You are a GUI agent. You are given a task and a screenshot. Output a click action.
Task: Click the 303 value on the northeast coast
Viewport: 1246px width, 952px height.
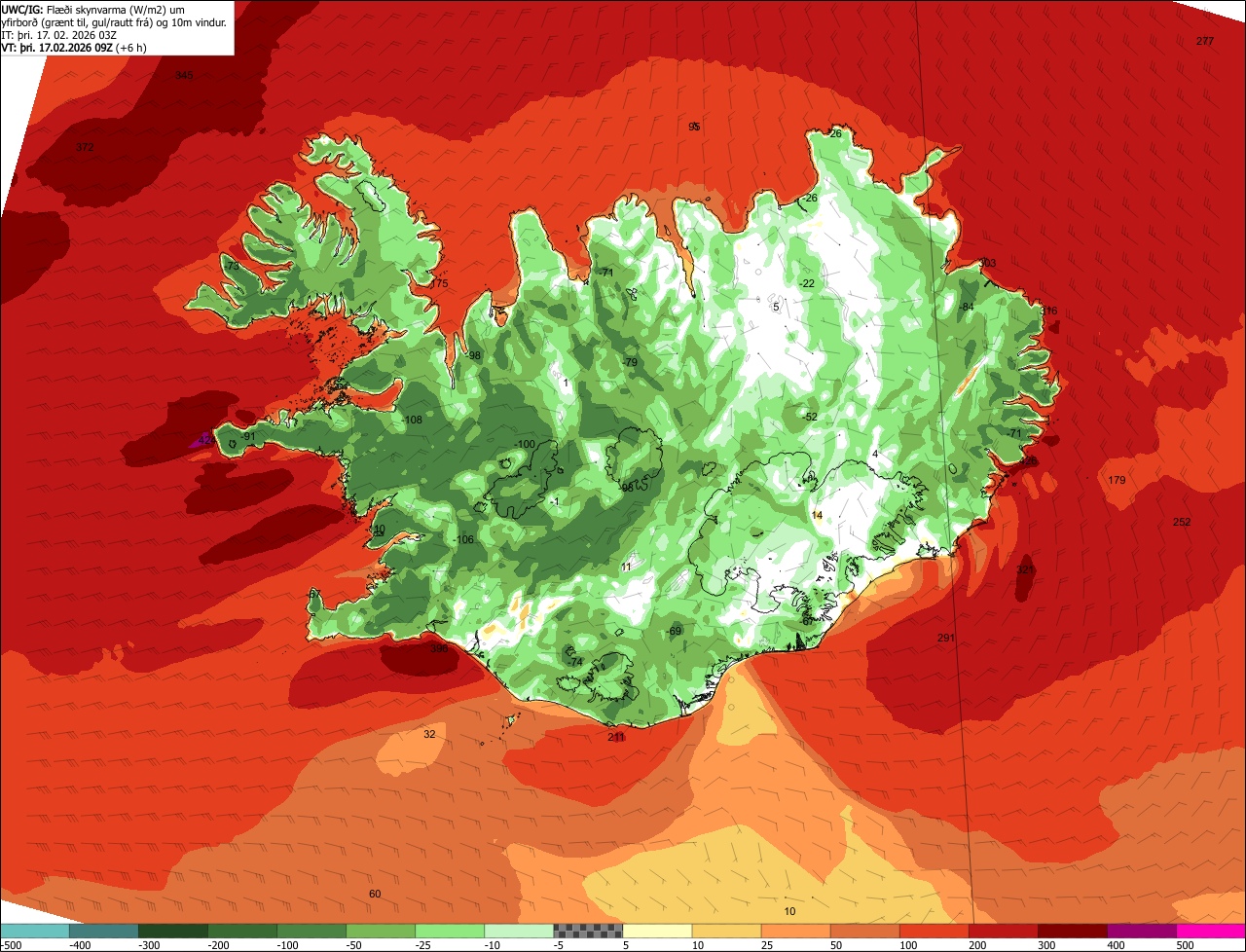tap(987, 263)
